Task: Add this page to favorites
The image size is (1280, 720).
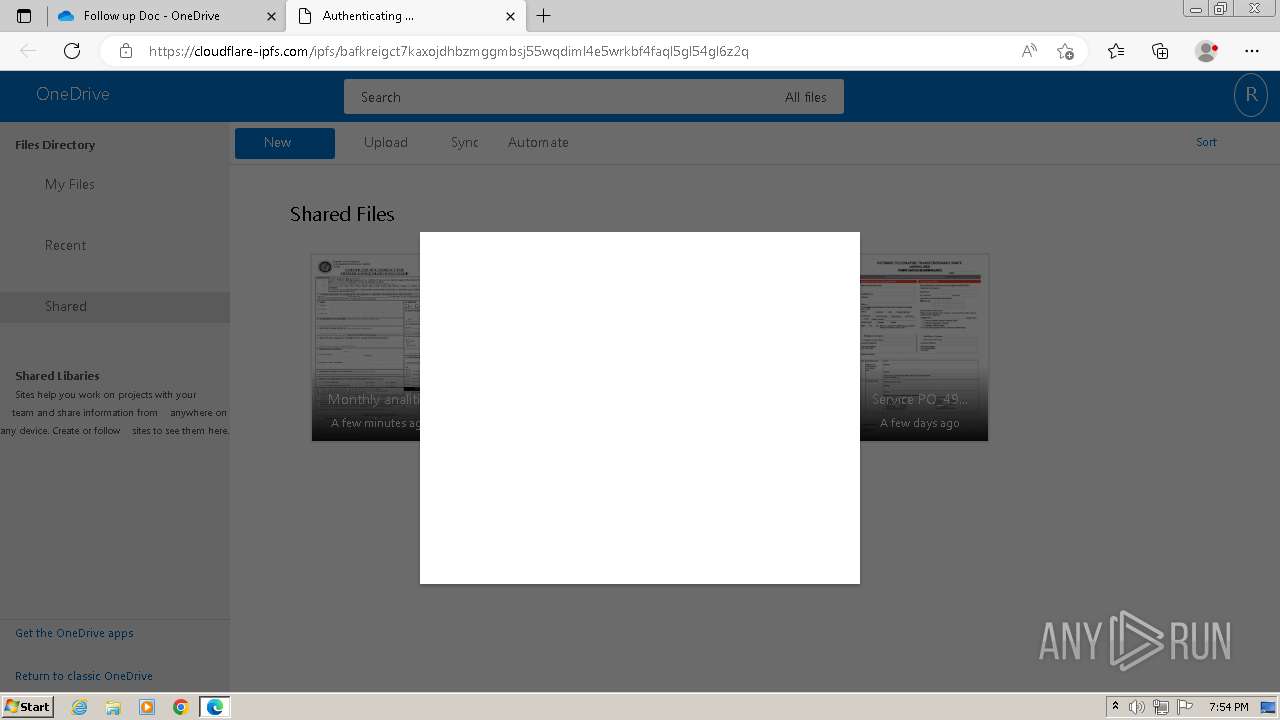Action: 1065,51
